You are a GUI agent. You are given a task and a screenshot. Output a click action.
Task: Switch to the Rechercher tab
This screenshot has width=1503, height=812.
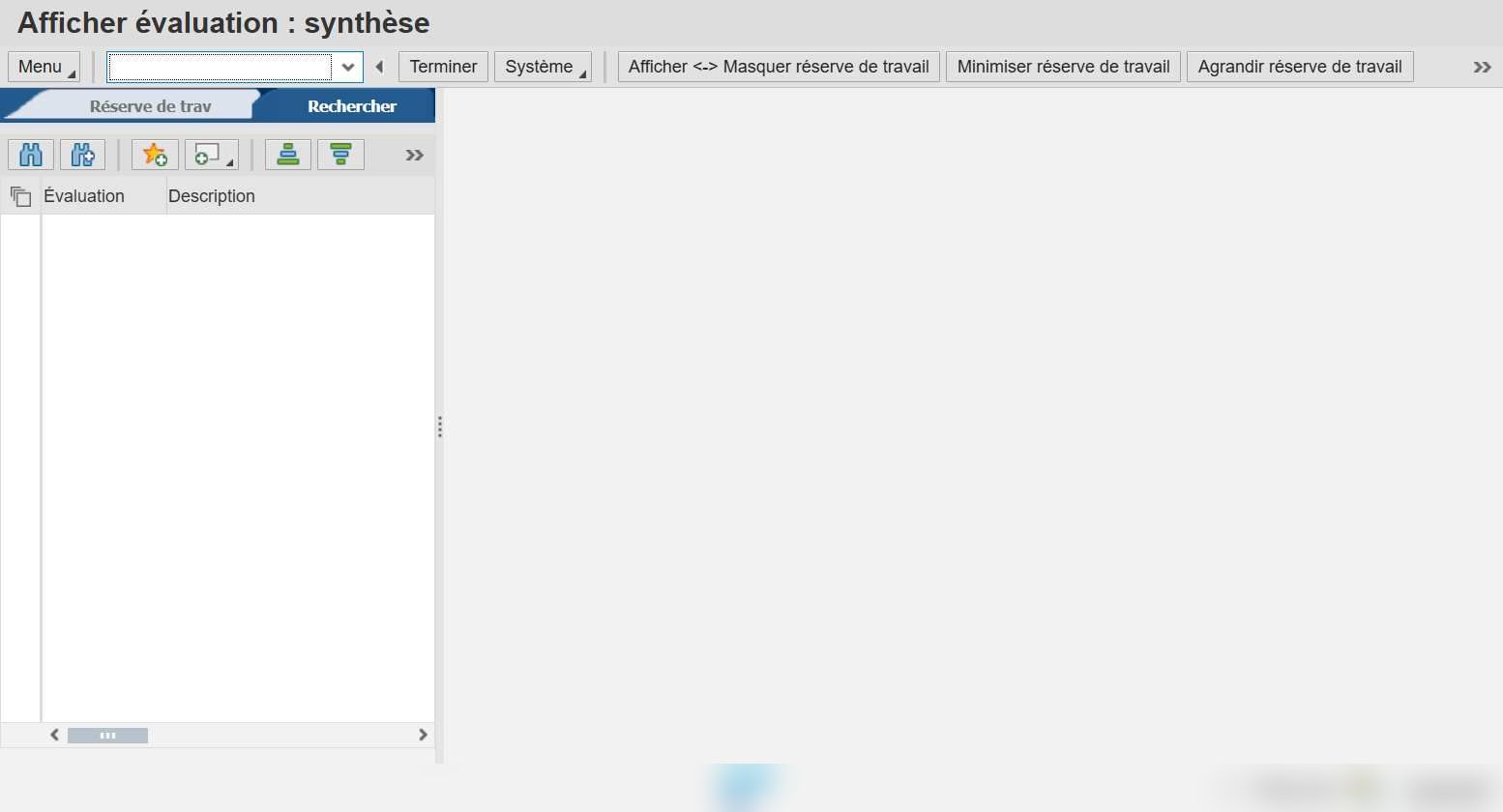tap(352, 106)
